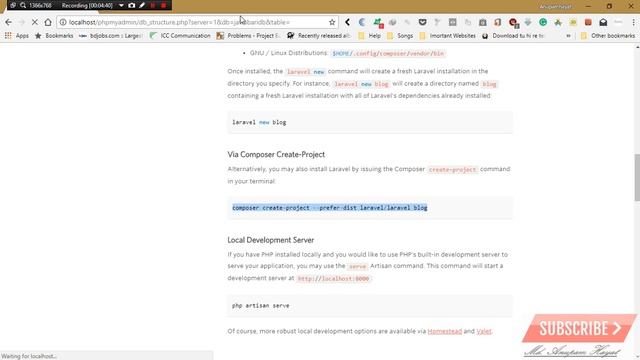This screenshot has height=360, width=640.
Task: Click the inline http://localhost:8000 code
Action: [333, 278]
